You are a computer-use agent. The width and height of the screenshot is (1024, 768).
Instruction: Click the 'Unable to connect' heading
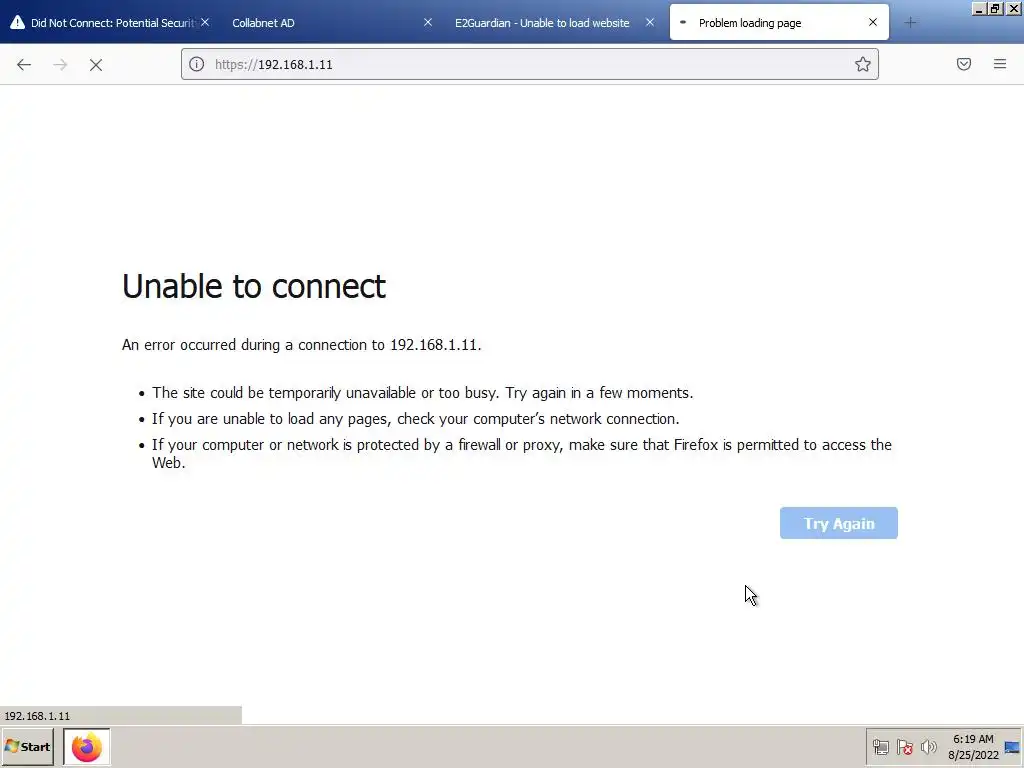coord(254,286)
